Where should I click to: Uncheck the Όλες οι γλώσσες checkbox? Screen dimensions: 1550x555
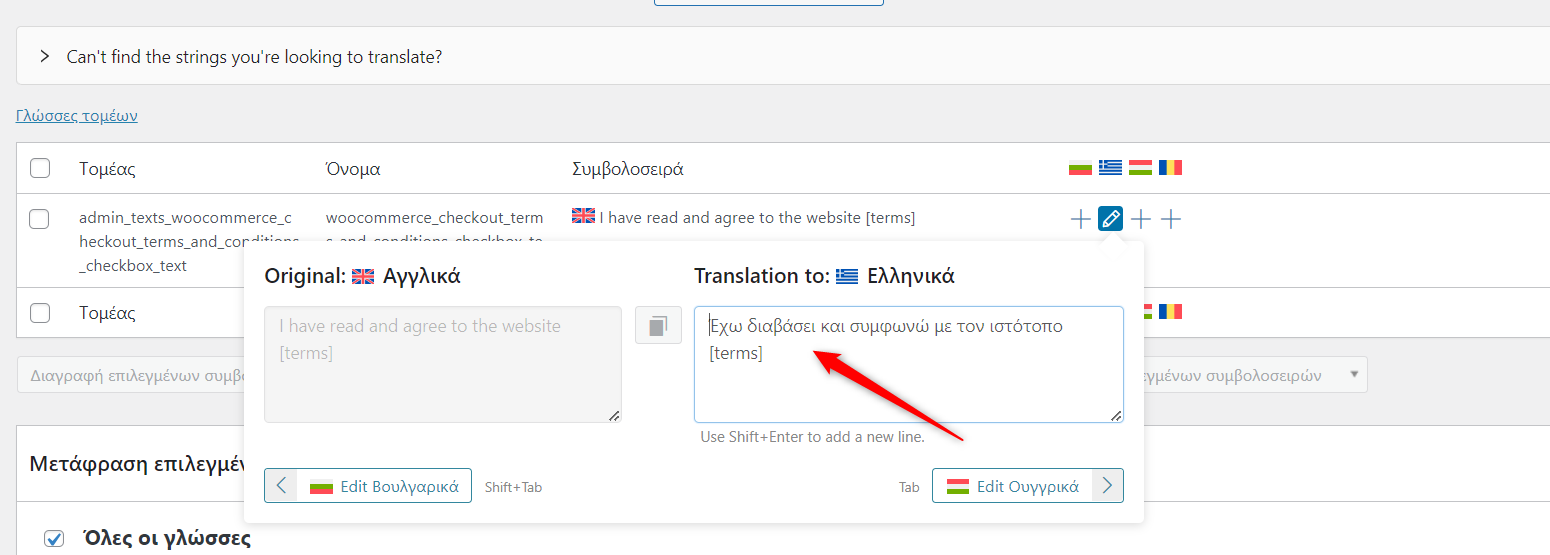click(54, 539)
